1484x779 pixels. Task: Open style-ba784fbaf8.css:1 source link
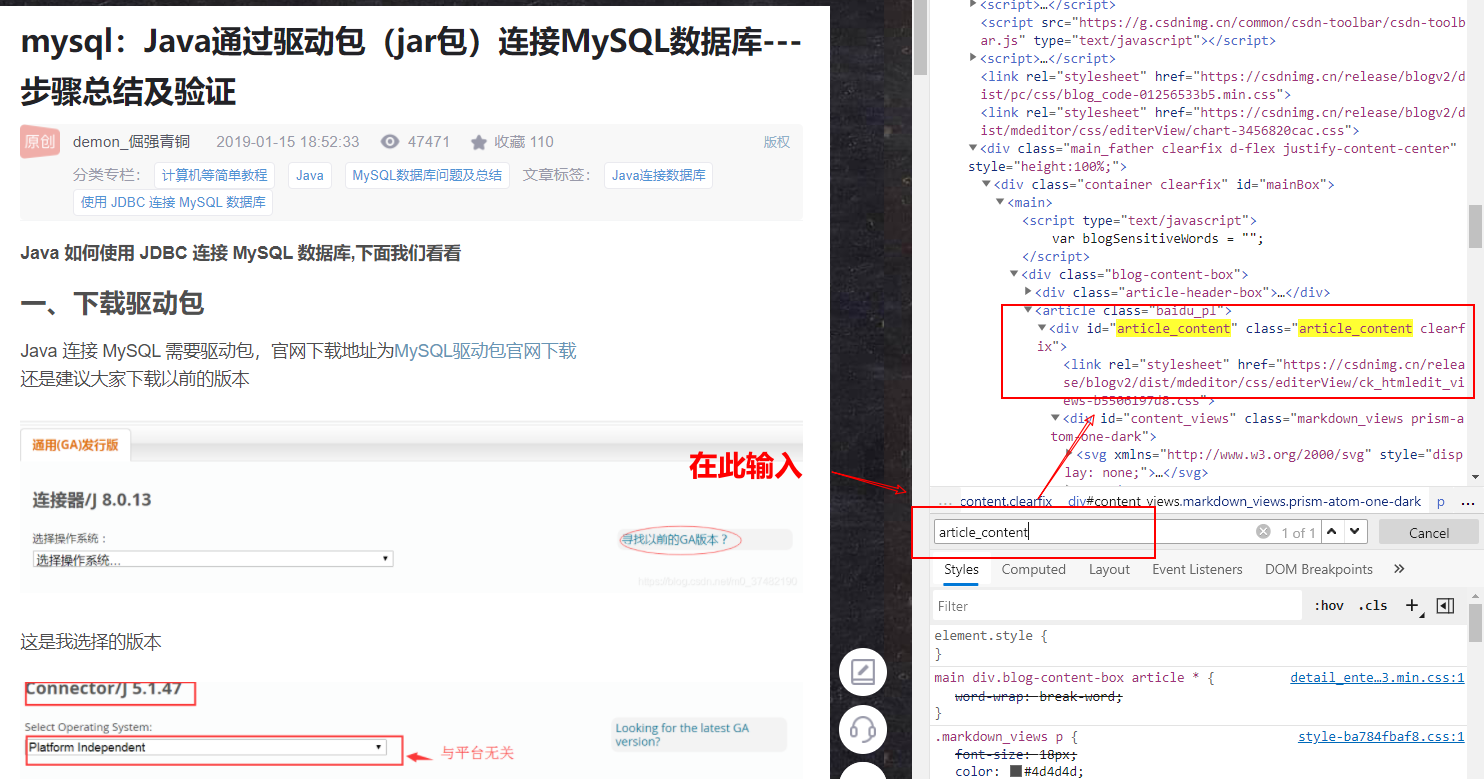pos(1381,736)
